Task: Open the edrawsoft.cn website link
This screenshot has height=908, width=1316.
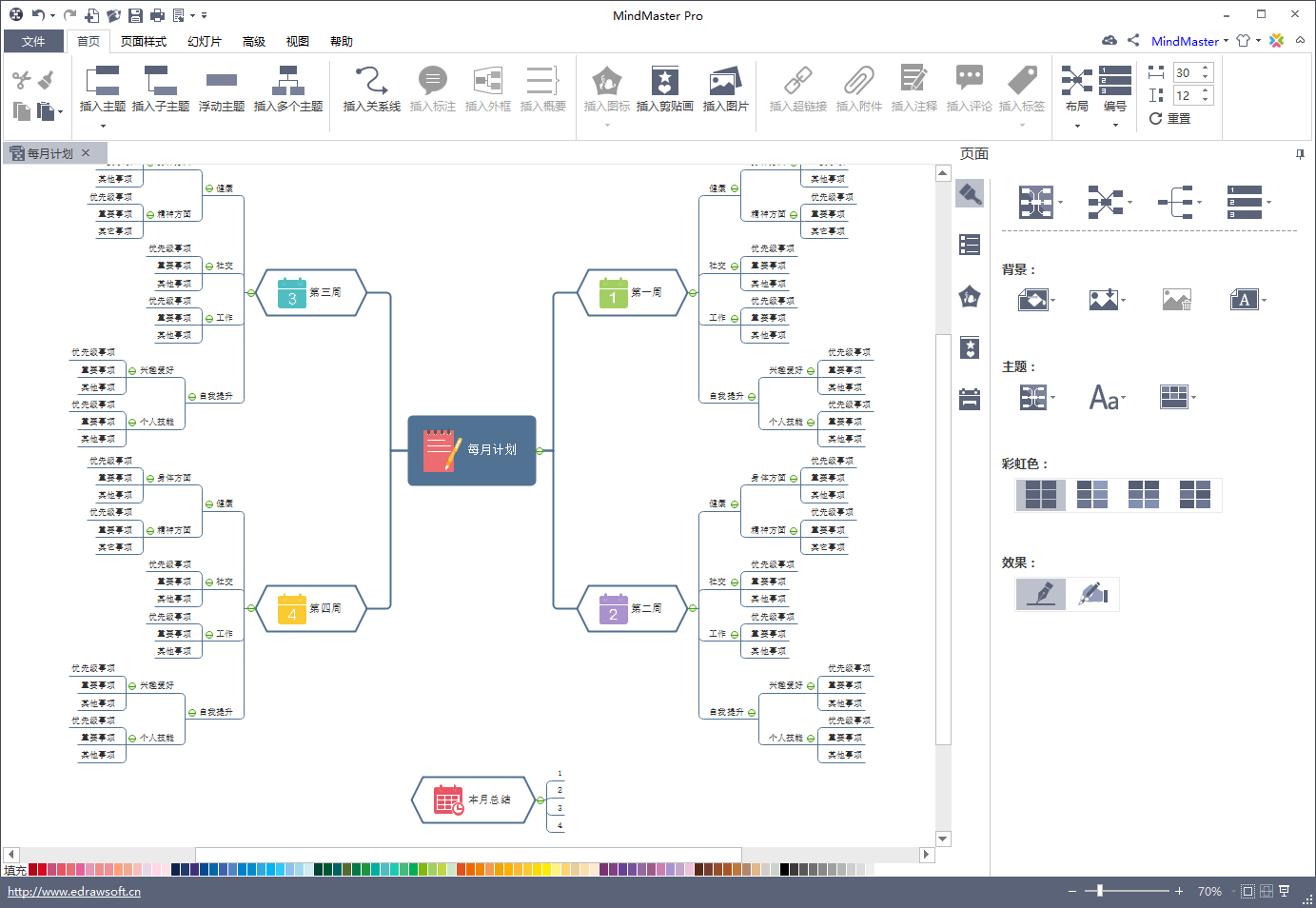Action: 74,892
